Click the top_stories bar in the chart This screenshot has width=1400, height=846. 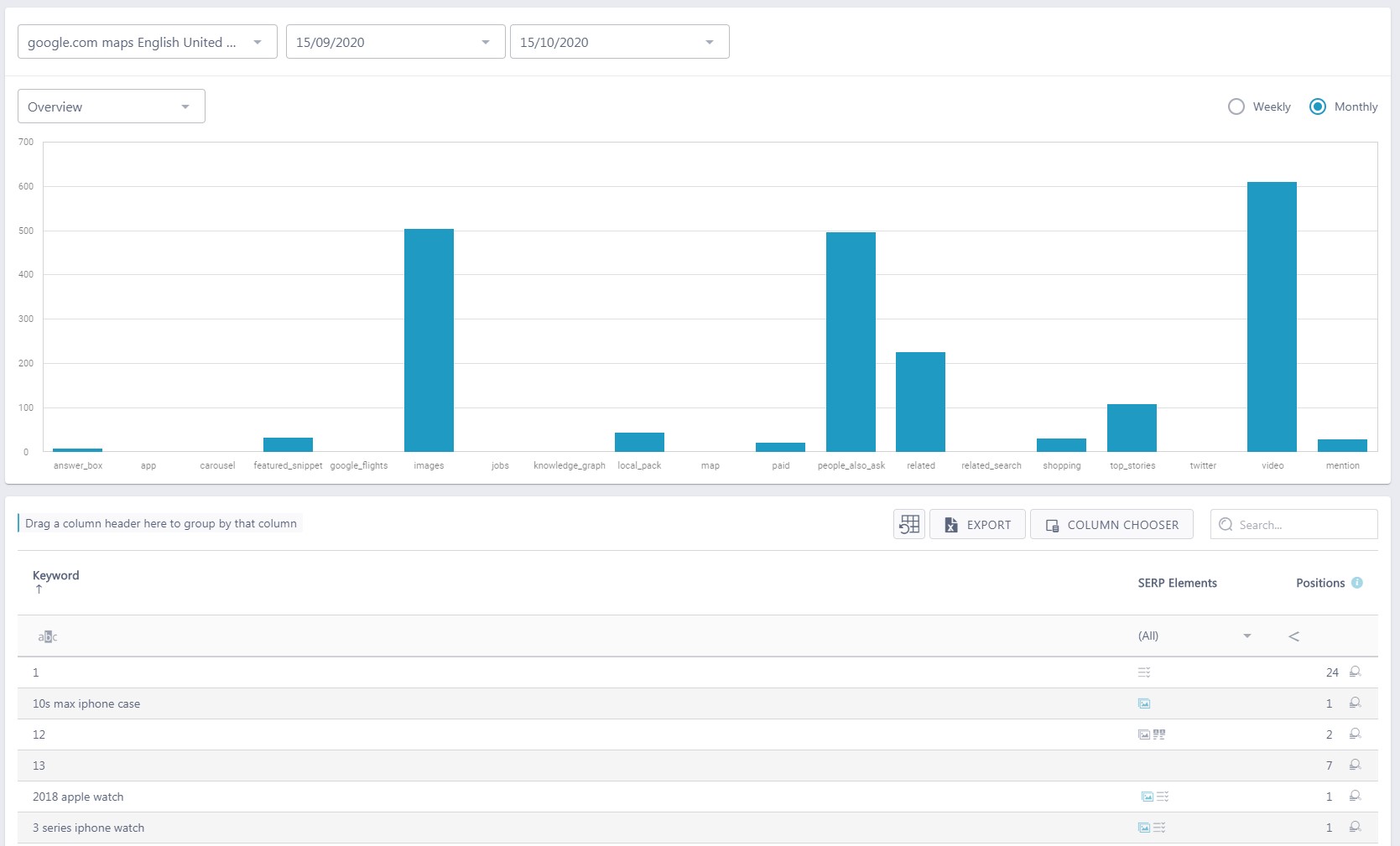point(1132,428)
